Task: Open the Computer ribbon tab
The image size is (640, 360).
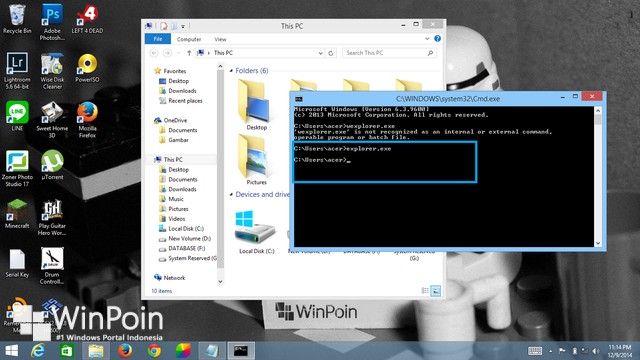Action: 189,39
